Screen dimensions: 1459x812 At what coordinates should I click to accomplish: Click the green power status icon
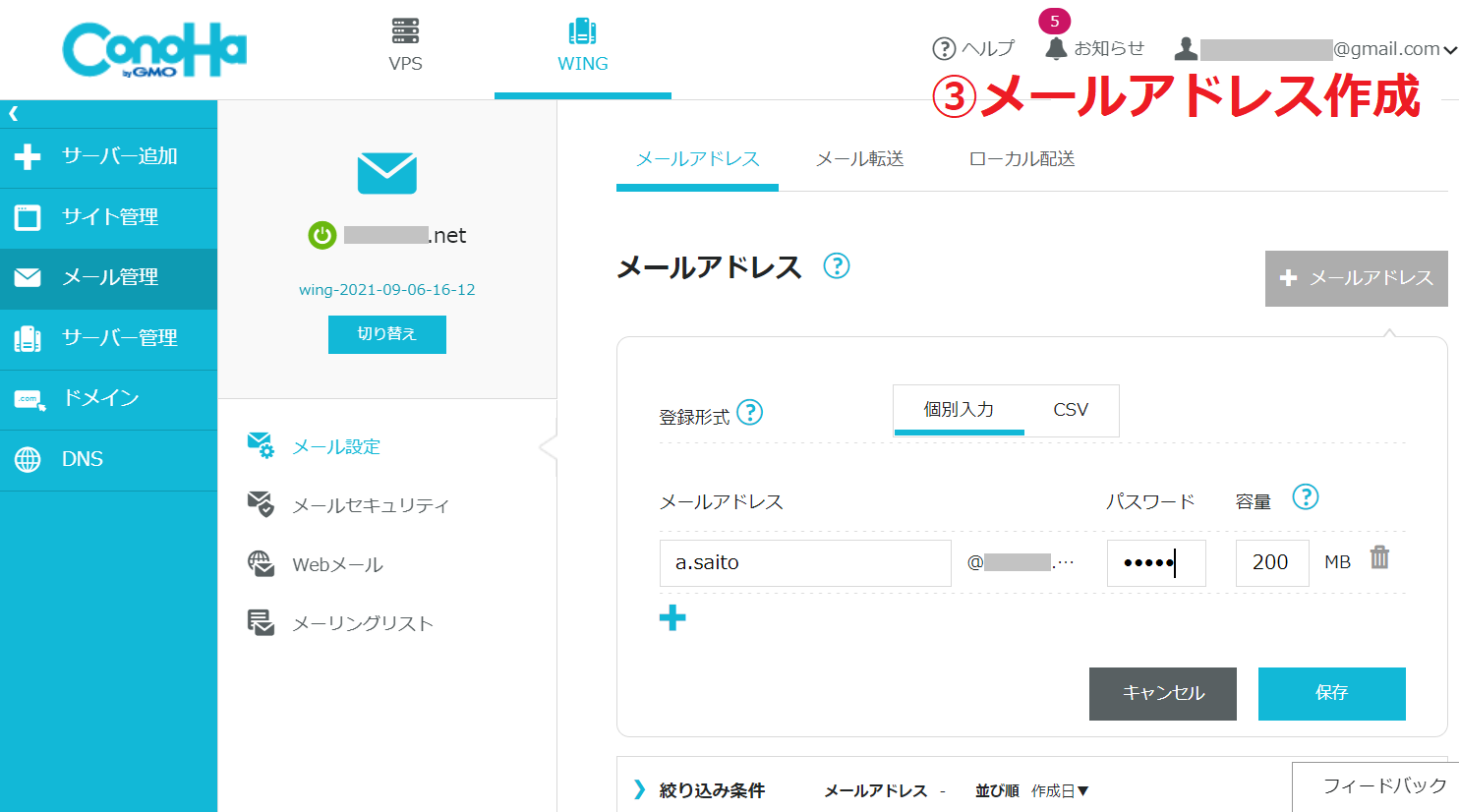click(x=322, y=235)
